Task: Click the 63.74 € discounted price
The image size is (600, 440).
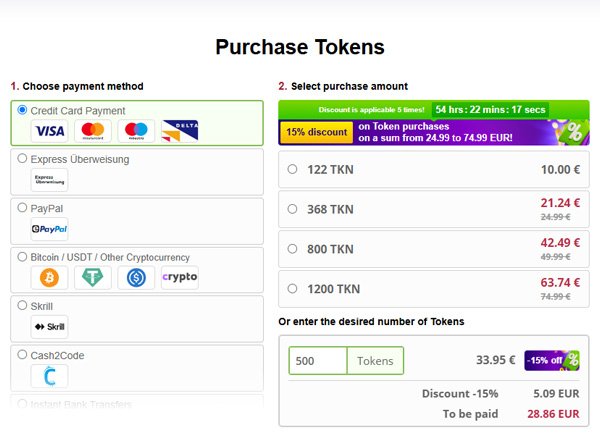Action: point(560,282)
